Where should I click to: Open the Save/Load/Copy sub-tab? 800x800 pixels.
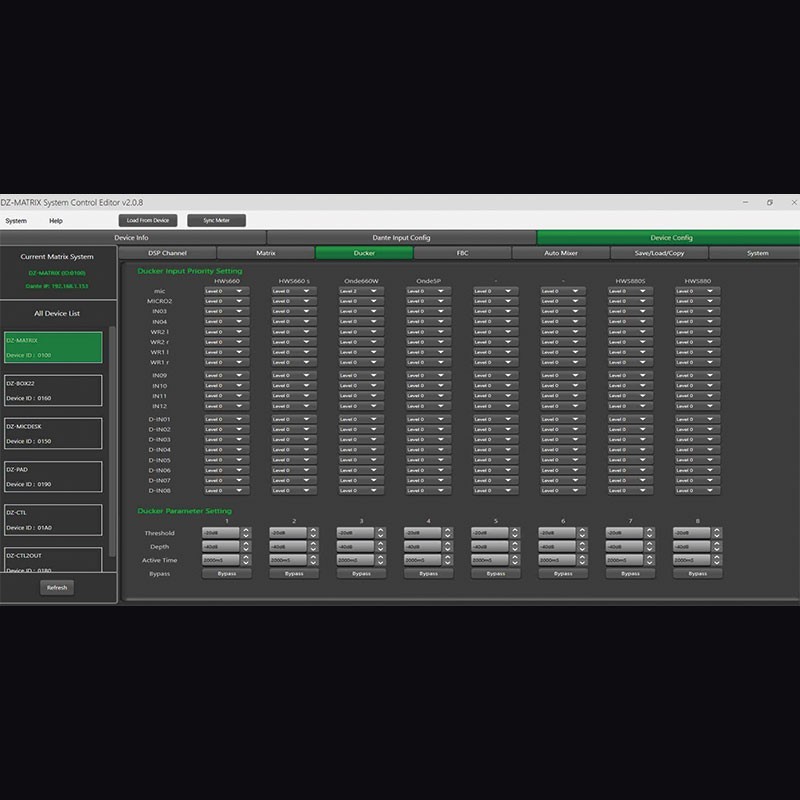click(x=659, y=253)
